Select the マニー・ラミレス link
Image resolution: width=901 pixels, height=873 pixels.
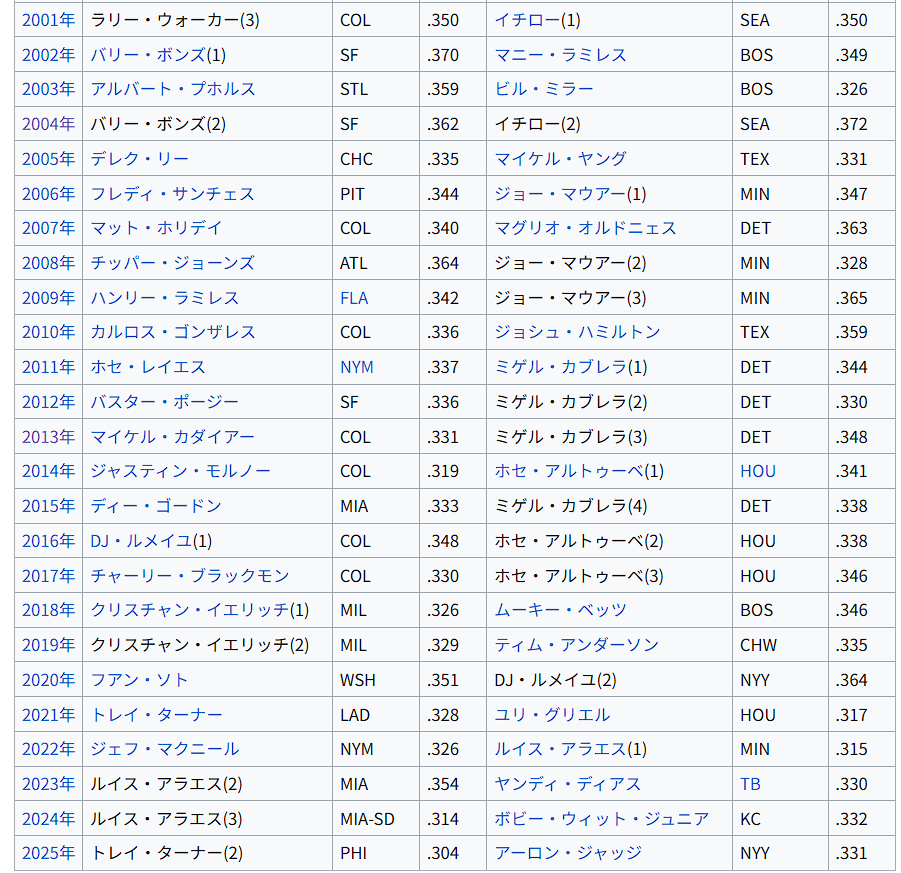point(560,55)
